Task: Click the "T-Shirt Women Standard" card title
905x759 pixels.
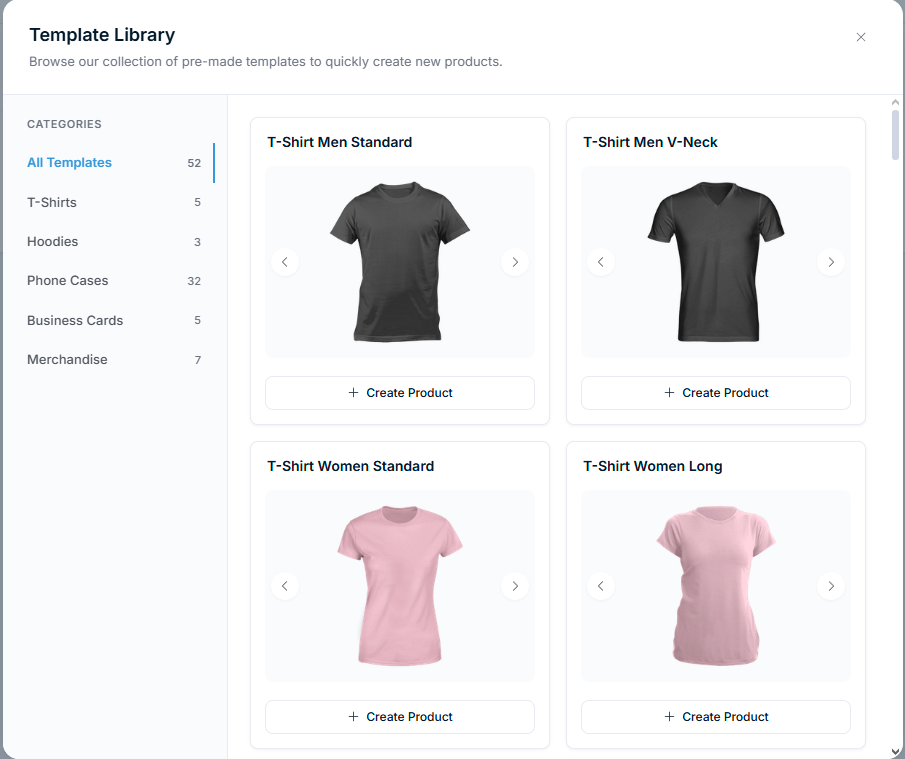Action: click(350, 466)
